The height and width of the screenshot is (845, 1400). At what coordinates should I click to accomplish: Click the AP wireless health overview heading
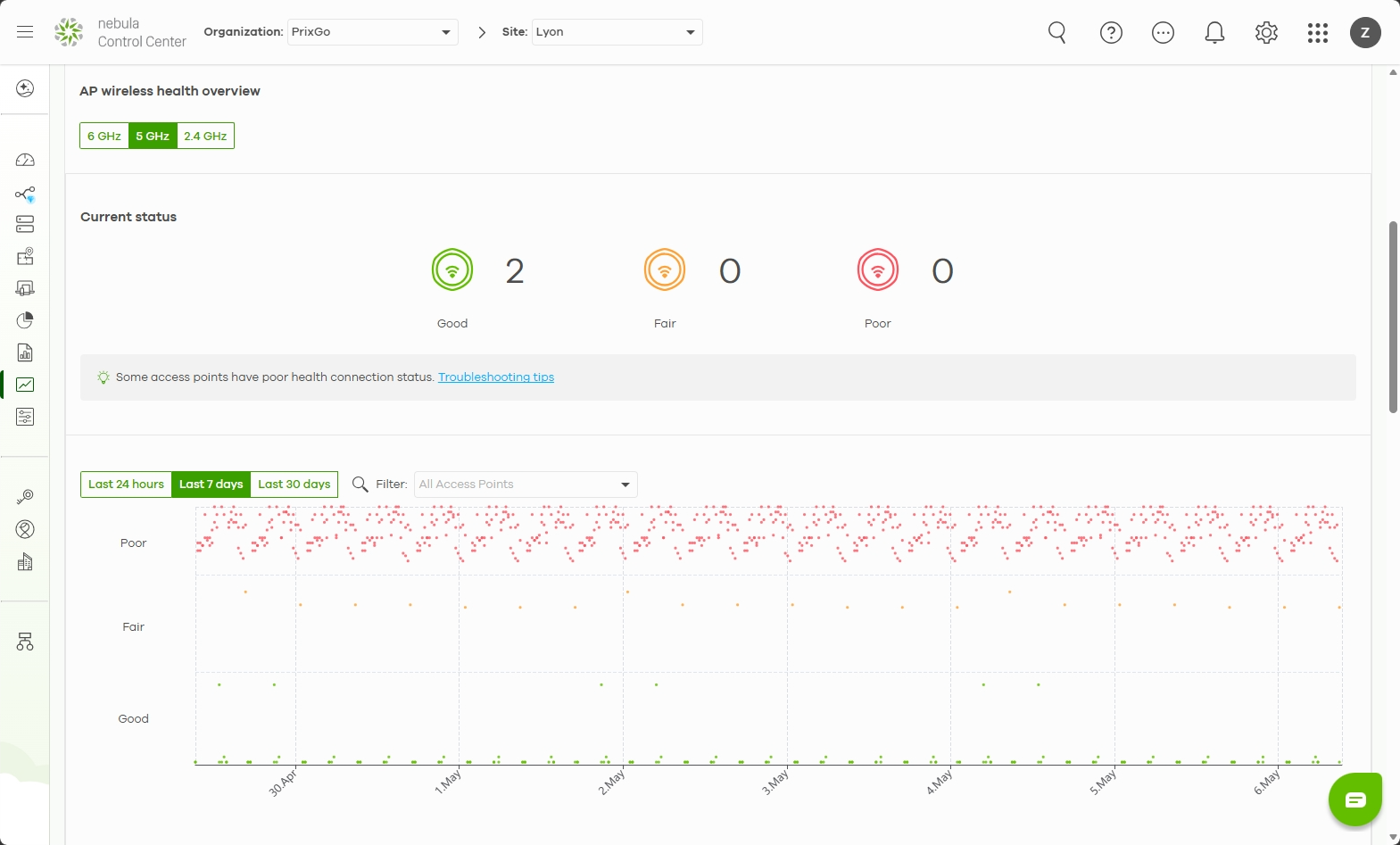(x=170, y=91)
